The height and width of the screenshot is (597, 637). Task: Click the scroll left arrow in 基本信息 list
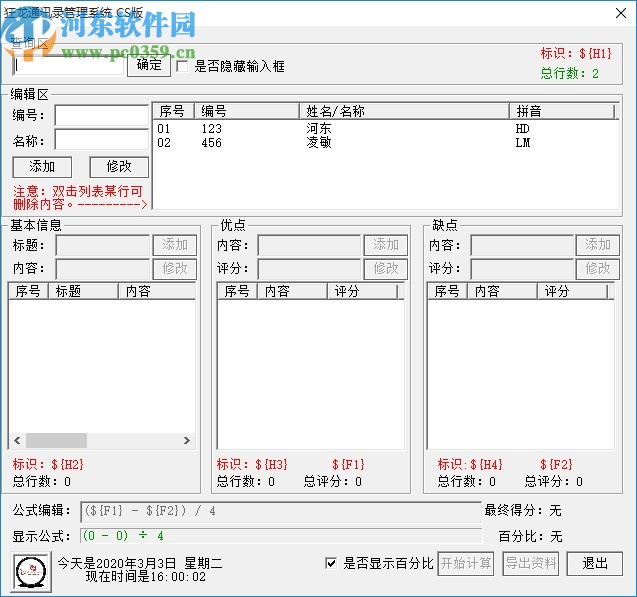(17, 440)
